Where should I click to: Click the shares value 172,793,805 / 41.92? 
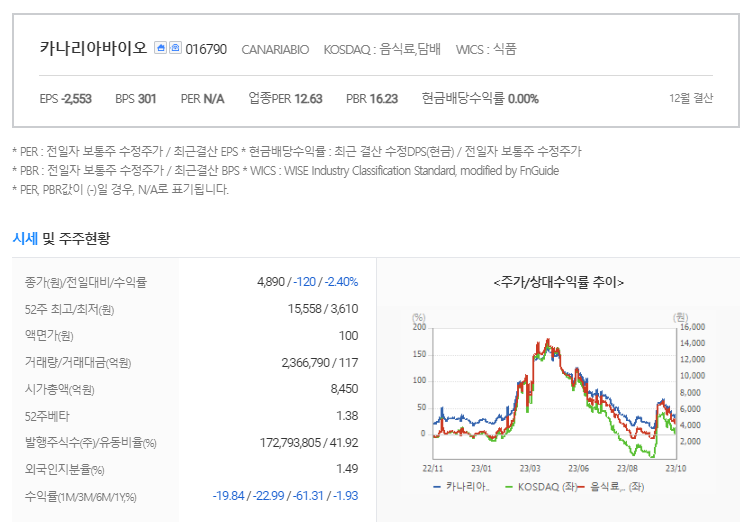pos(309,443)
